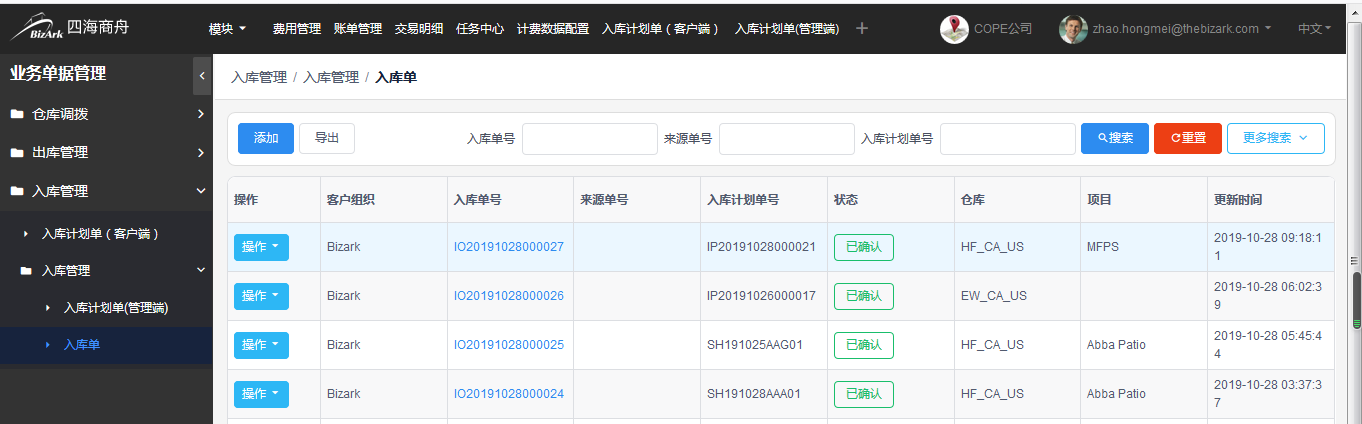Select 入库计划单(管理端) in sidebar
Viewport: 1362px width, 424px height.
pos(116,307)
